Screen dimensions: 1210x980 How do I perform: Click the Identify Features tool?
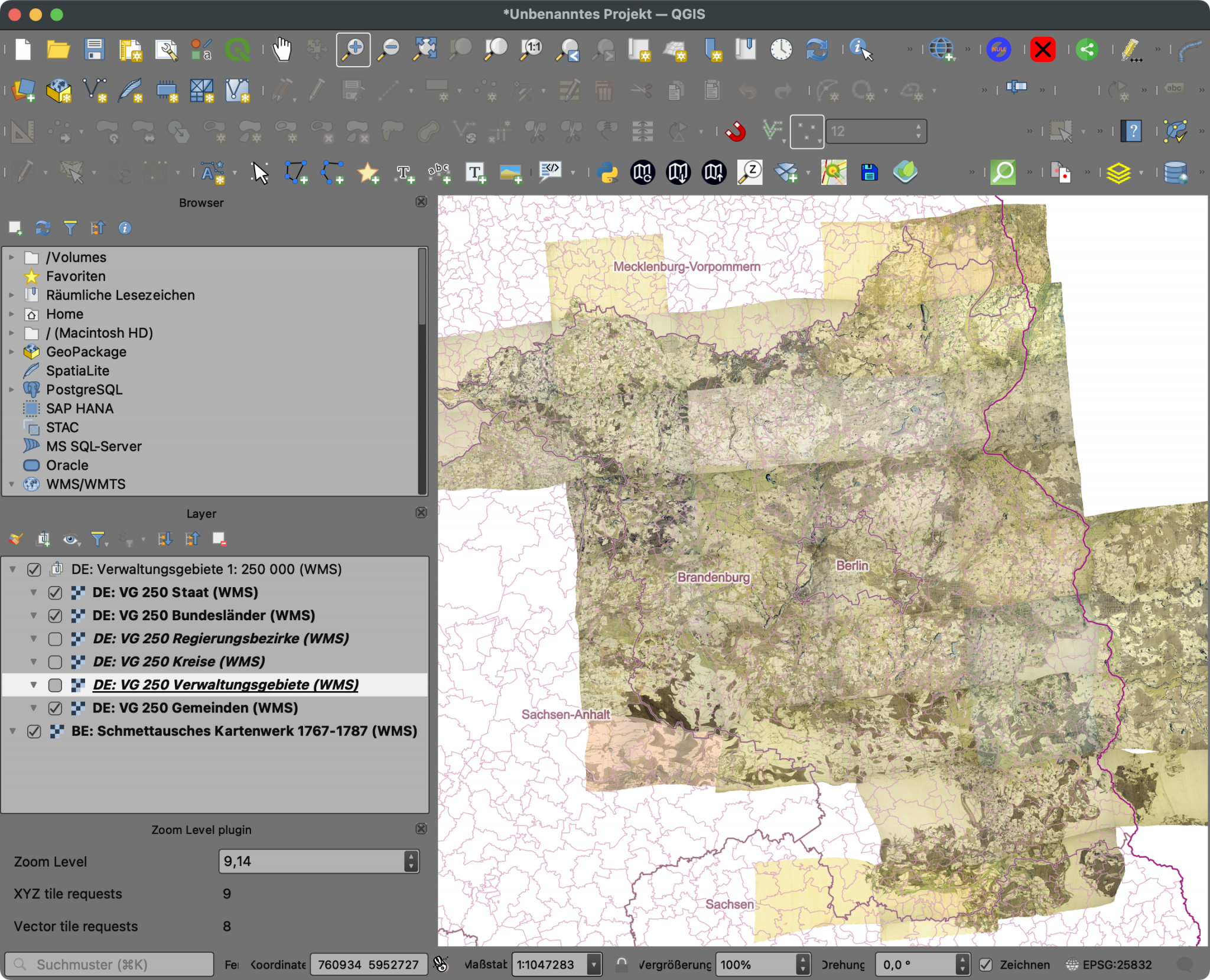860,50
